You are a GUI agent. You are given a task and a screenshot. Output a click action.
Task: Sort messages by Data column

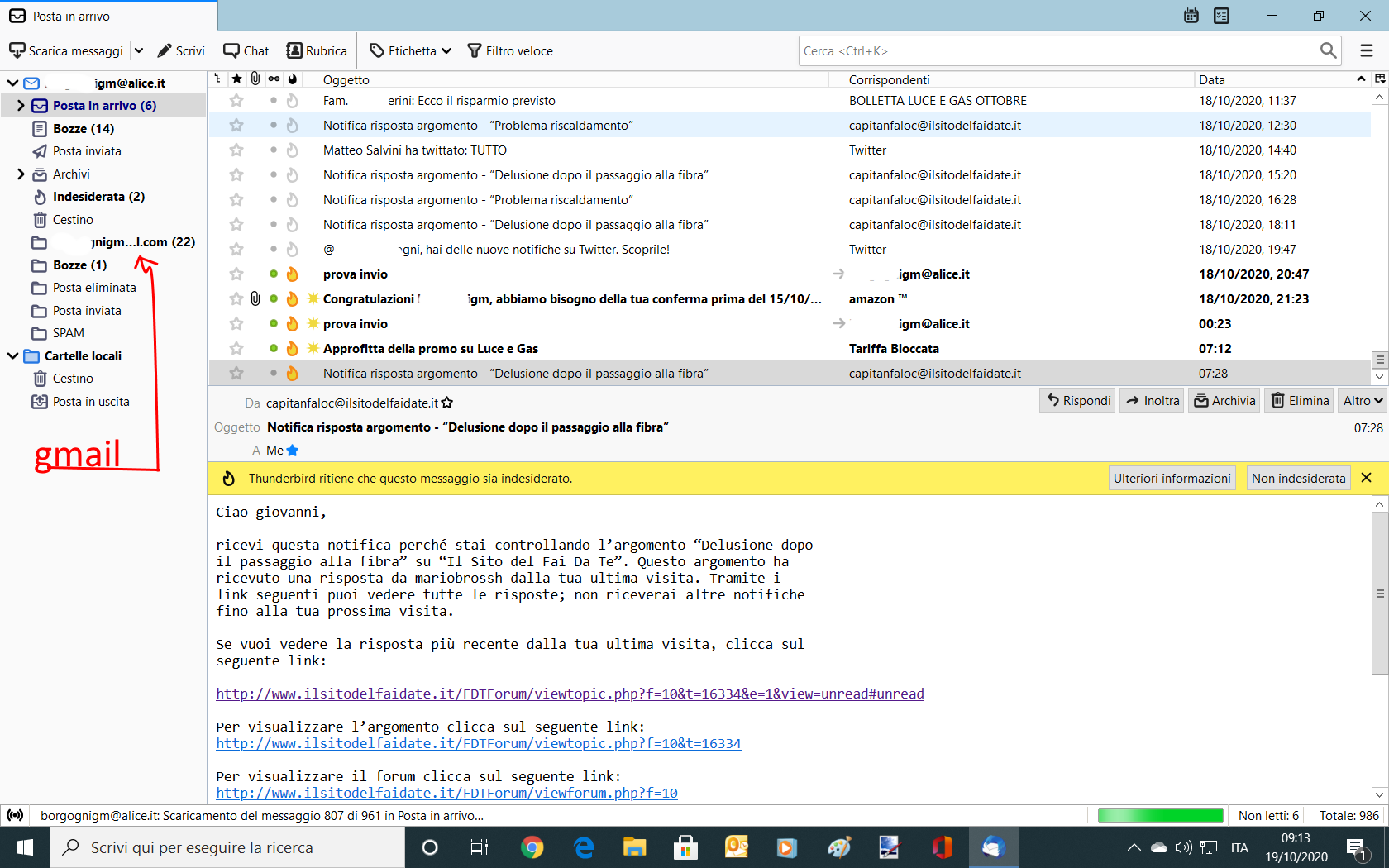[1282, 79]
